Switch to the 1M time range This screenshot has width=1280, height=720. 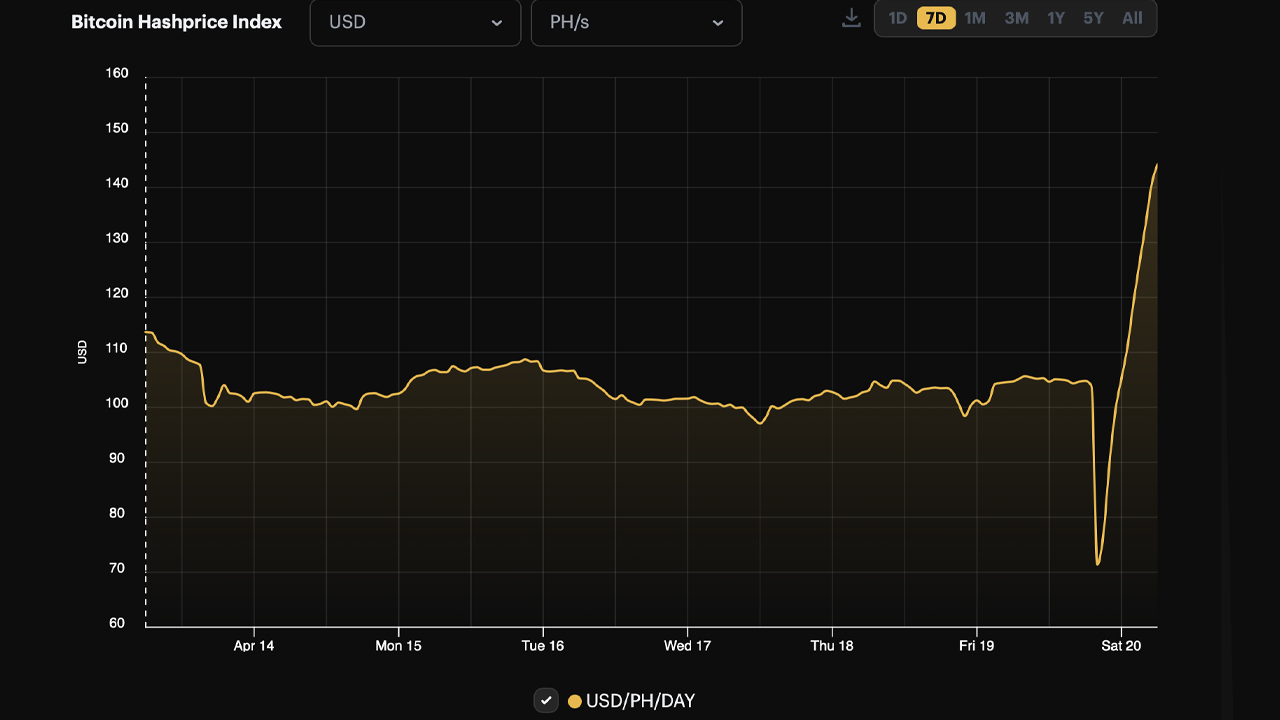974,17
